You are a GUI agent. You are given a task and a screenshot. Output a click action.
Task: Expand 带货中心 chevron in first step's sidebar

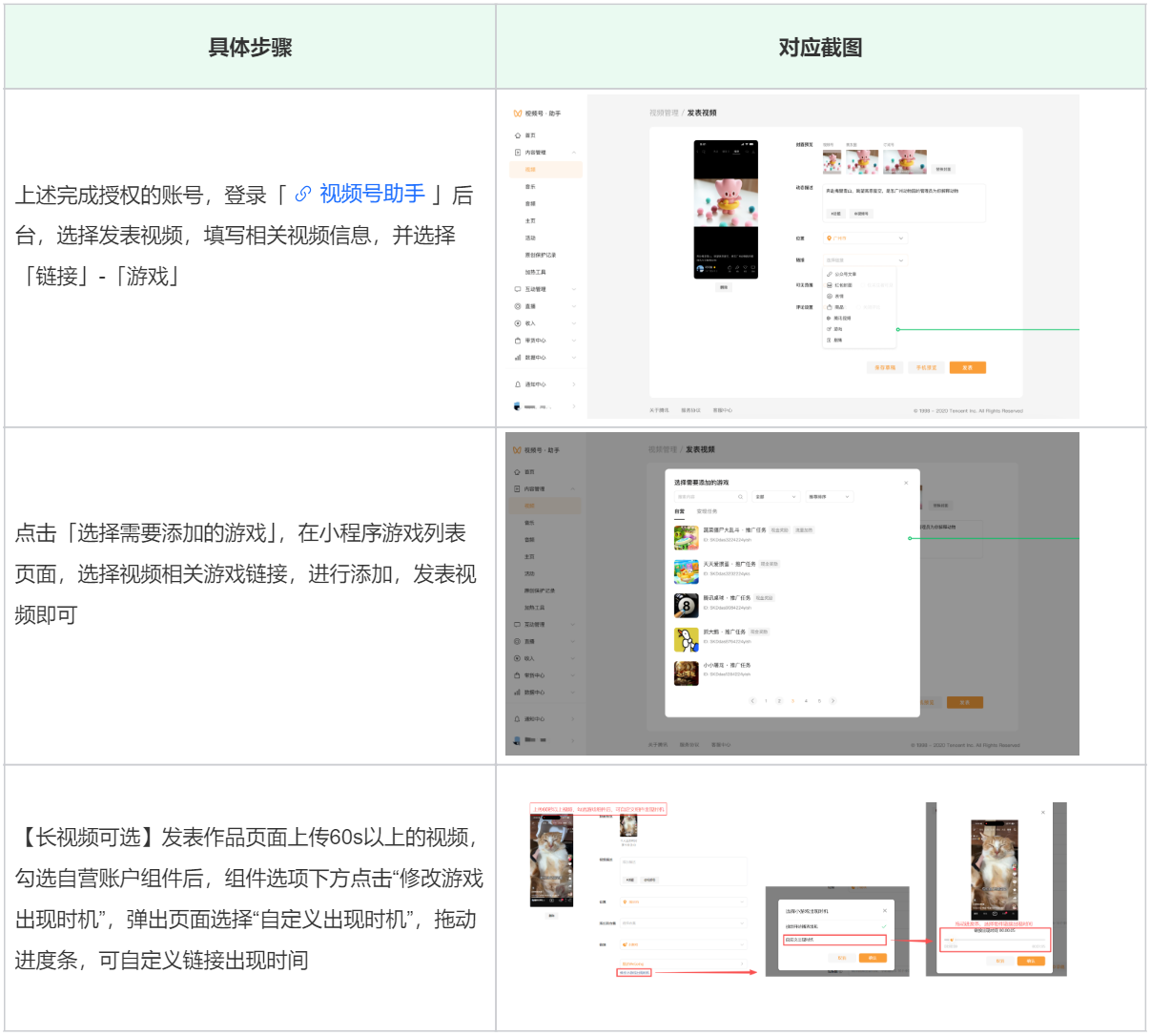click(x=574, y=341)
